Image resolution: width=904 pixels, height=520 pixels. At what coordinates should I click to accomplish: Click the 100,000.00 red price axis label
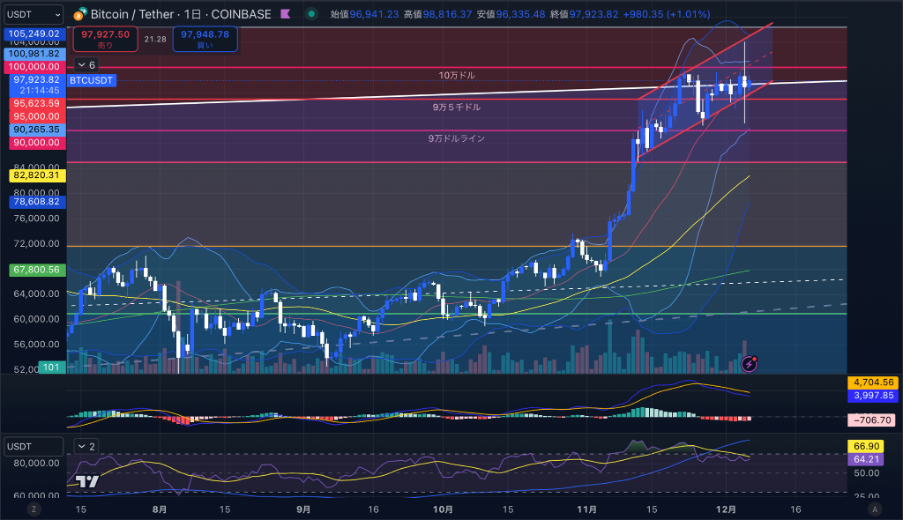pyautogui.click(x=36, y=66)
